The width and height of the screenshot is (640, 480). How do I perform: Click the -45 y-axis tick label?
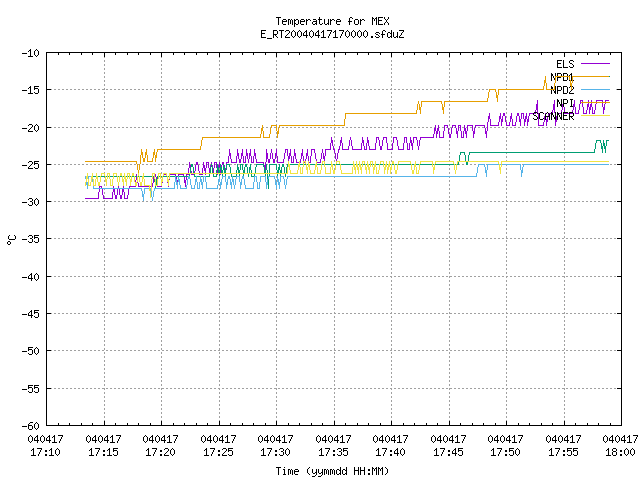31,314
